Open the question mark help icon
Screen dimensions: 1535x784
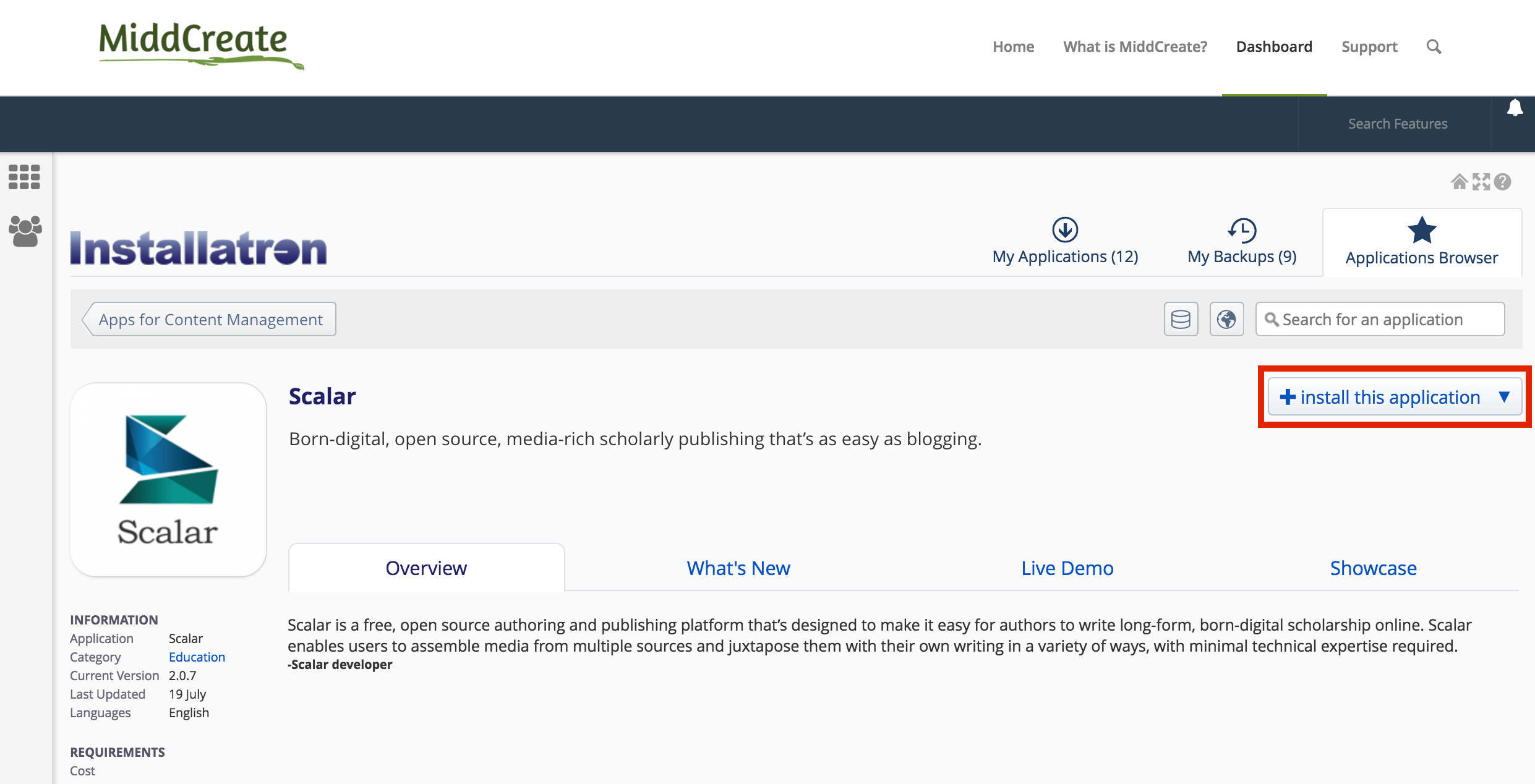pos(1502,182)
